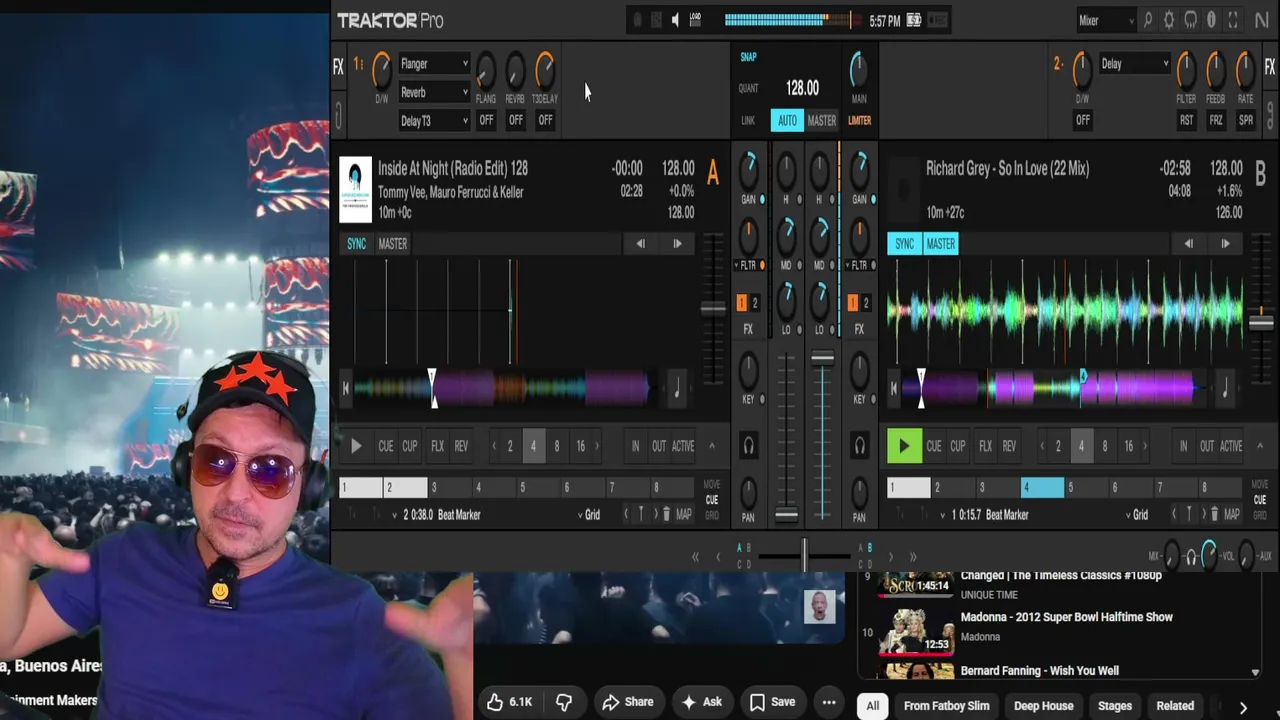The width and height of the screenshot is (1280, 720).
Task: Toggle the LIMITER button
Action: 859,120
